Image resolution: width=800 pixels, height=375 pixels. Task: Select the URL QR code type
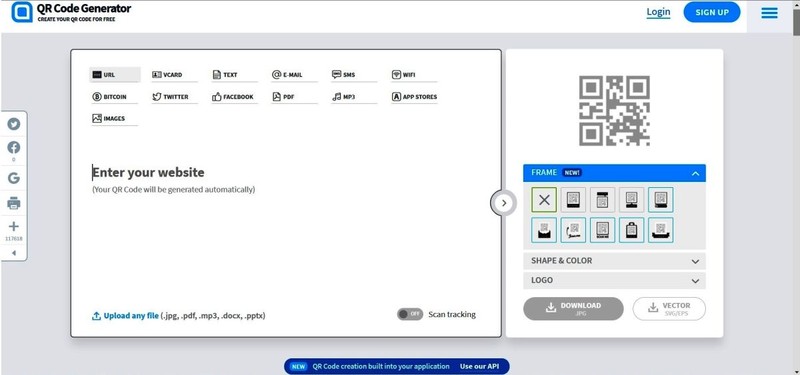(115, 74)
